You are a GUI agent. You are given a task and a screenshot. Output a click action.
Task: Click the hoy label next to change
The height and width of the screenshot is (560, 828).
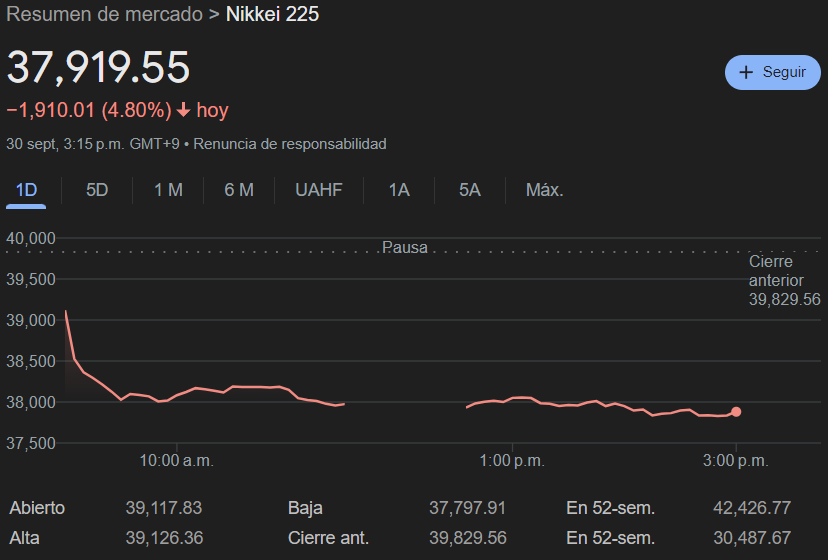(x=212, y=110)
